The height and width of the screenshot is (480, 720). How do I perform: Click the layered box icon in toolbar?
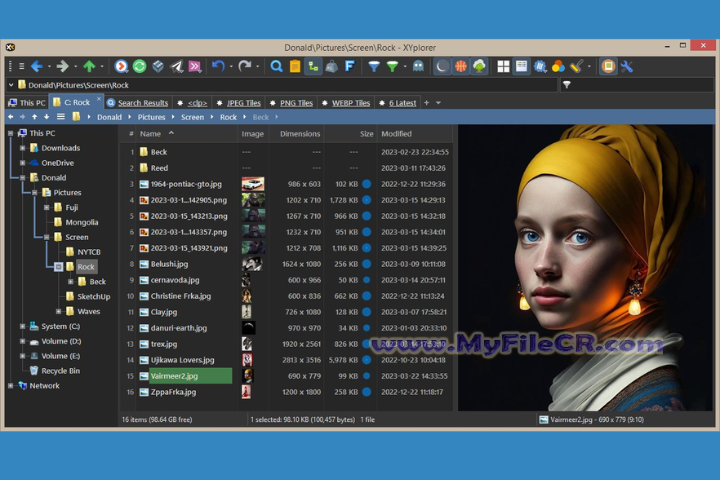click(158, 67)
